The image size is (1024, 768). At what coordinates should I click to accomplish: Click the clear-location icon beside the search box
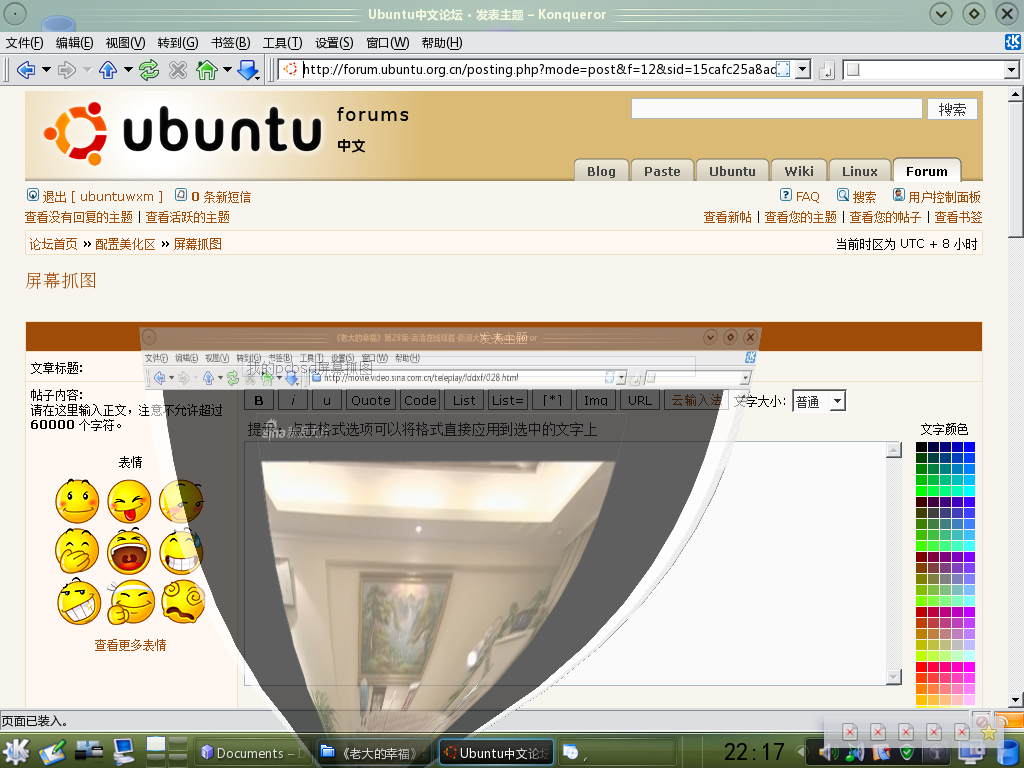(x=826, y=69)
